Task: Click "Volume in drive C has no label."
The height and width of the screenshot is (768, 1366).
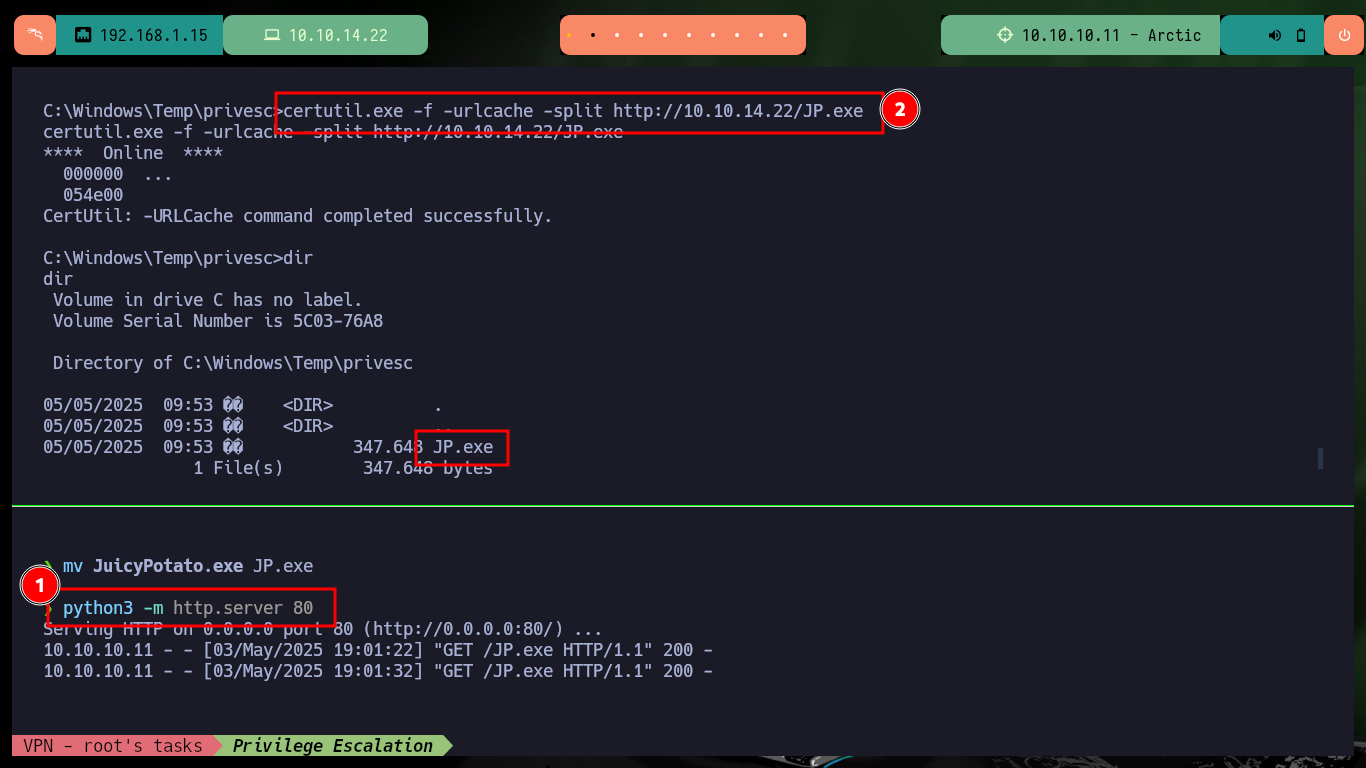Action: 208,300
